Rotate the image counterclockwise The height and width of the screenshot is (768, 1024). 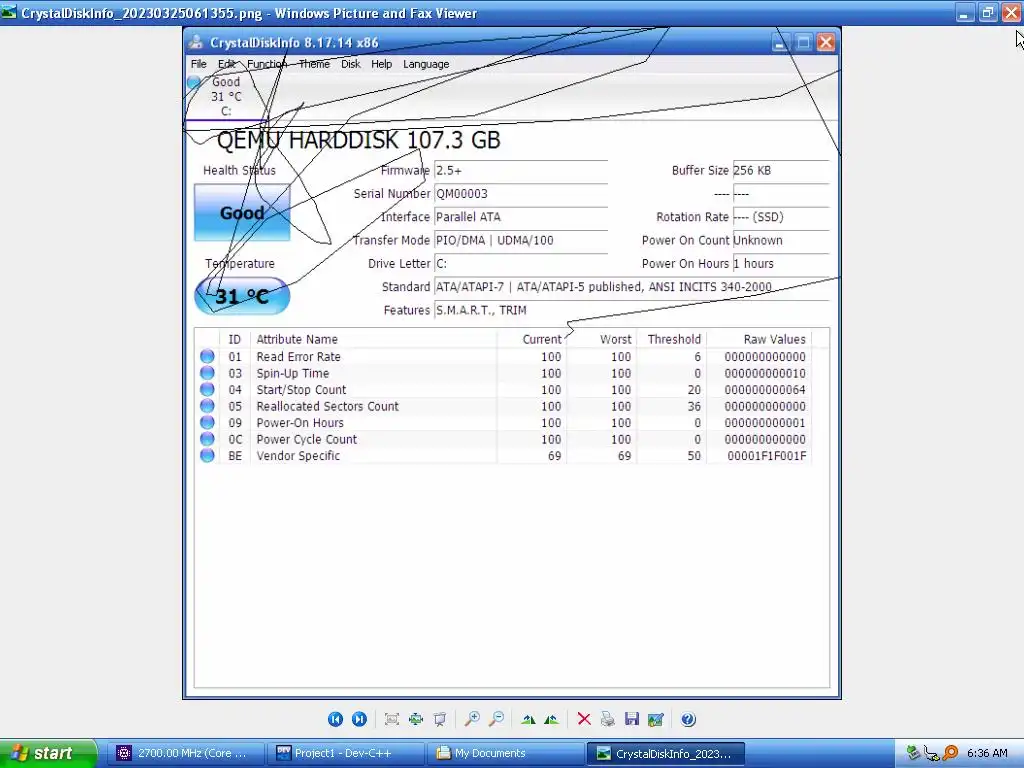pos(551,719)
